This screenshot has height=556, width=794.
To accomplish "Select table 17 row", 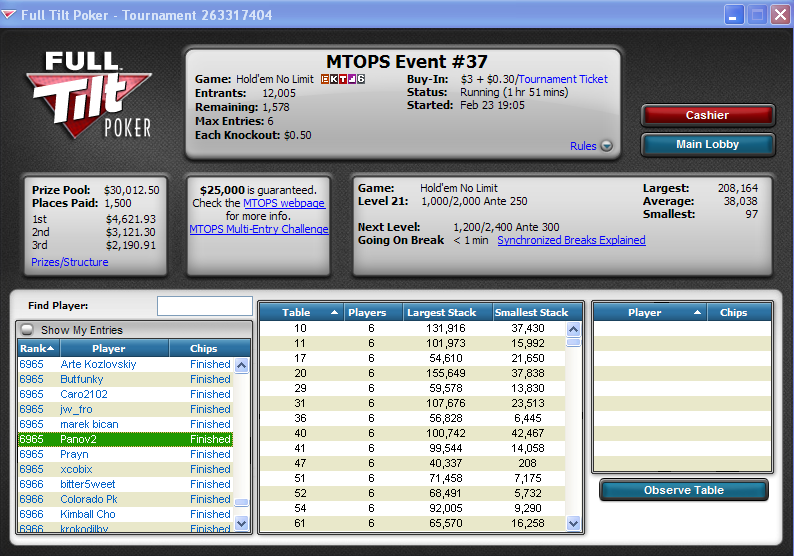I will click(413, 358).
